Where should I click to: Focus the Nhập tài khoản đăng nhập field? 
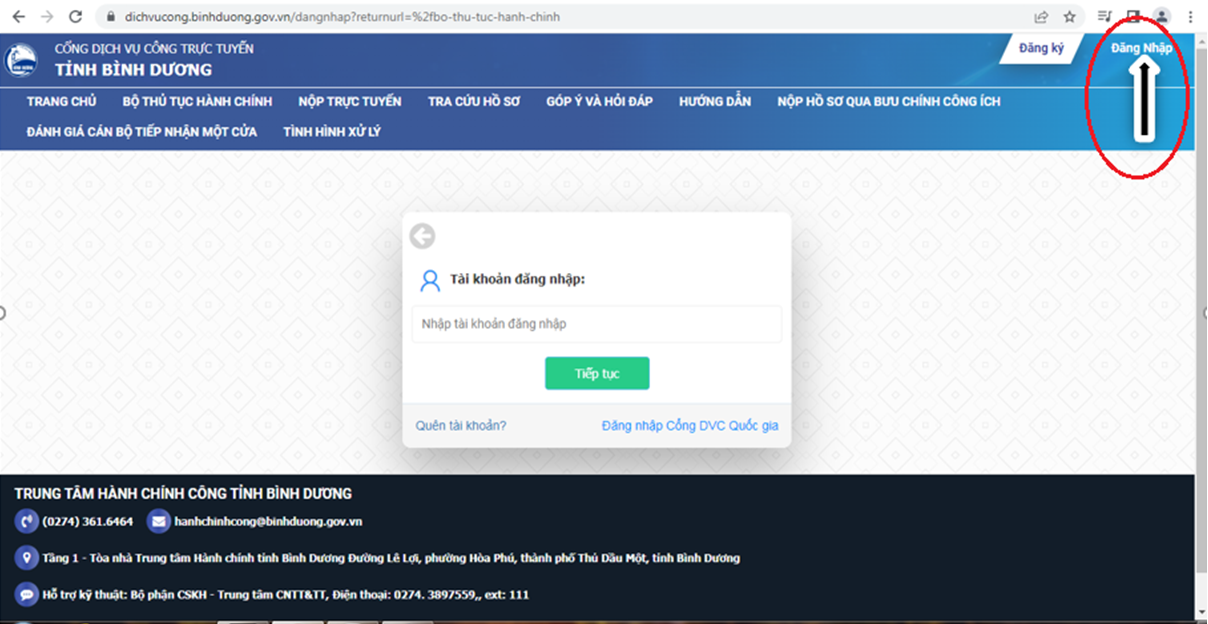click(x=596, y=324)
